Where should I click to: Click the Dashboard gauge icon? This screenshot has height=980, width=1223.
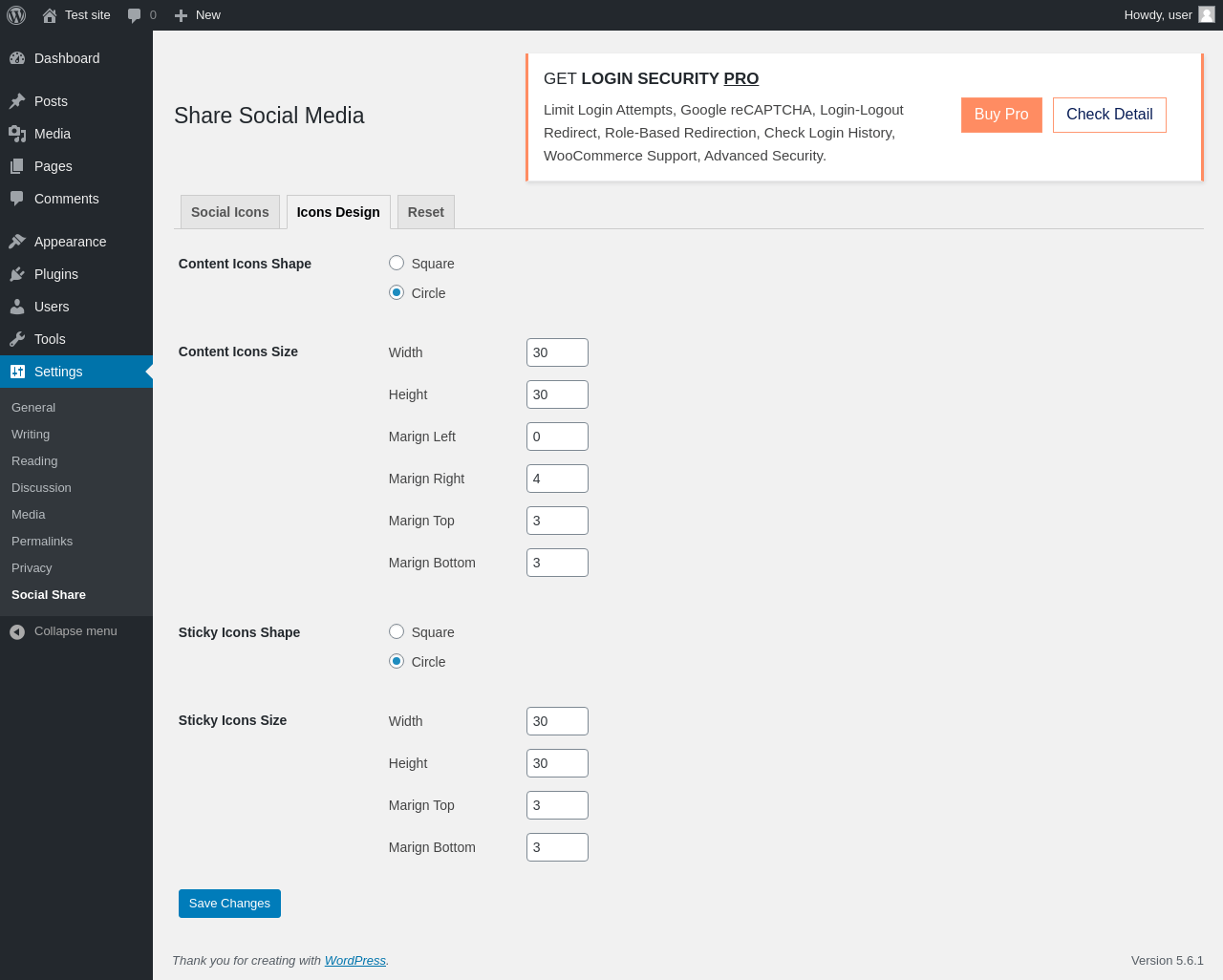tap(17, 58)
